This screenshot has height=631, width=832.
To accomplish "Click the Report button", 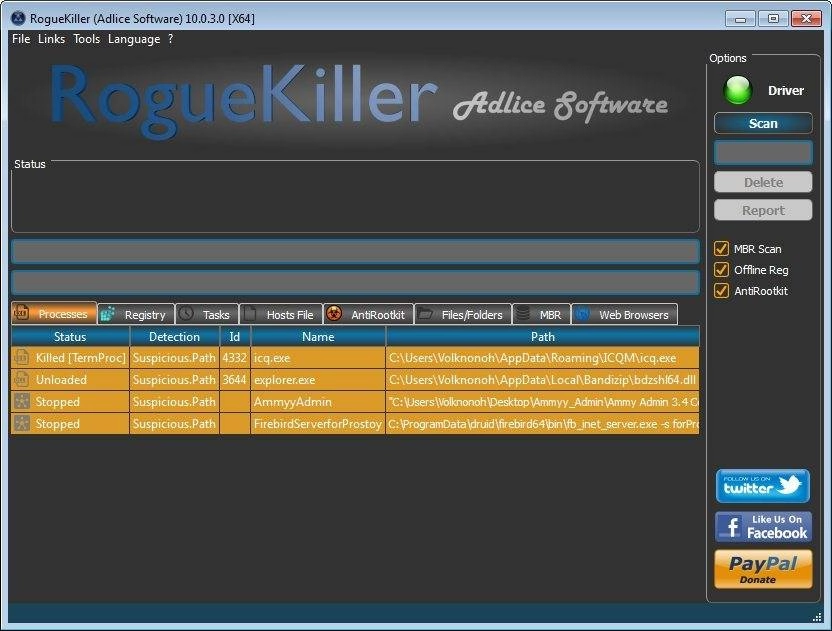I will pyautogui.click(x=763, y=210).
